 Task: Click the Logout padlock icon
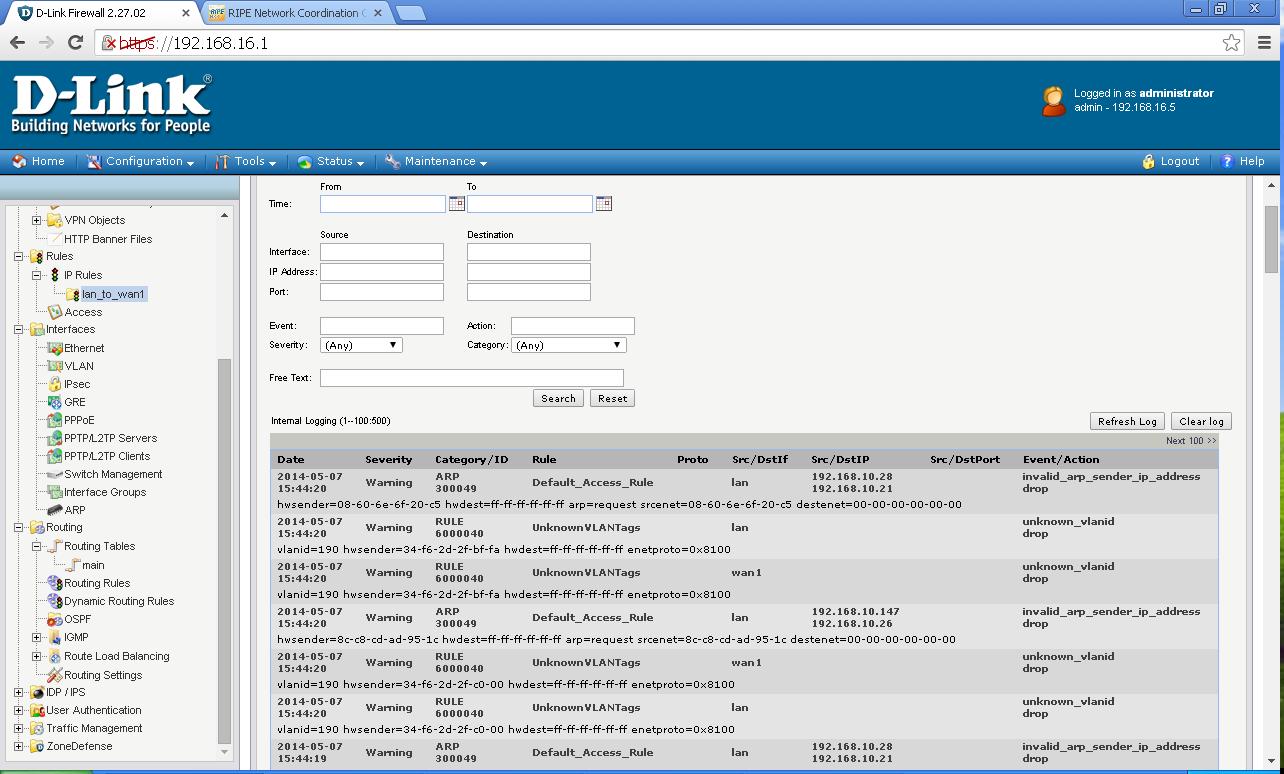(1149, 161)
